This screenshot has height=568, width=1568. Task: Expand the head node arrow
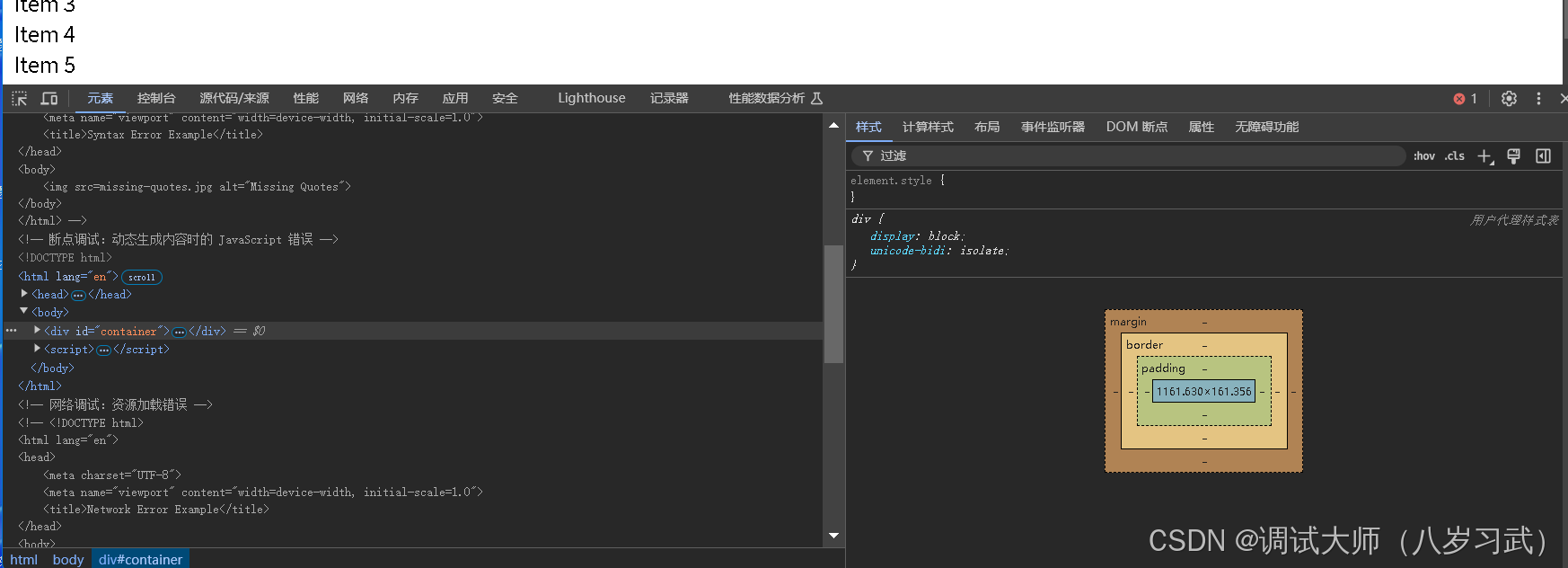(24, 294)
